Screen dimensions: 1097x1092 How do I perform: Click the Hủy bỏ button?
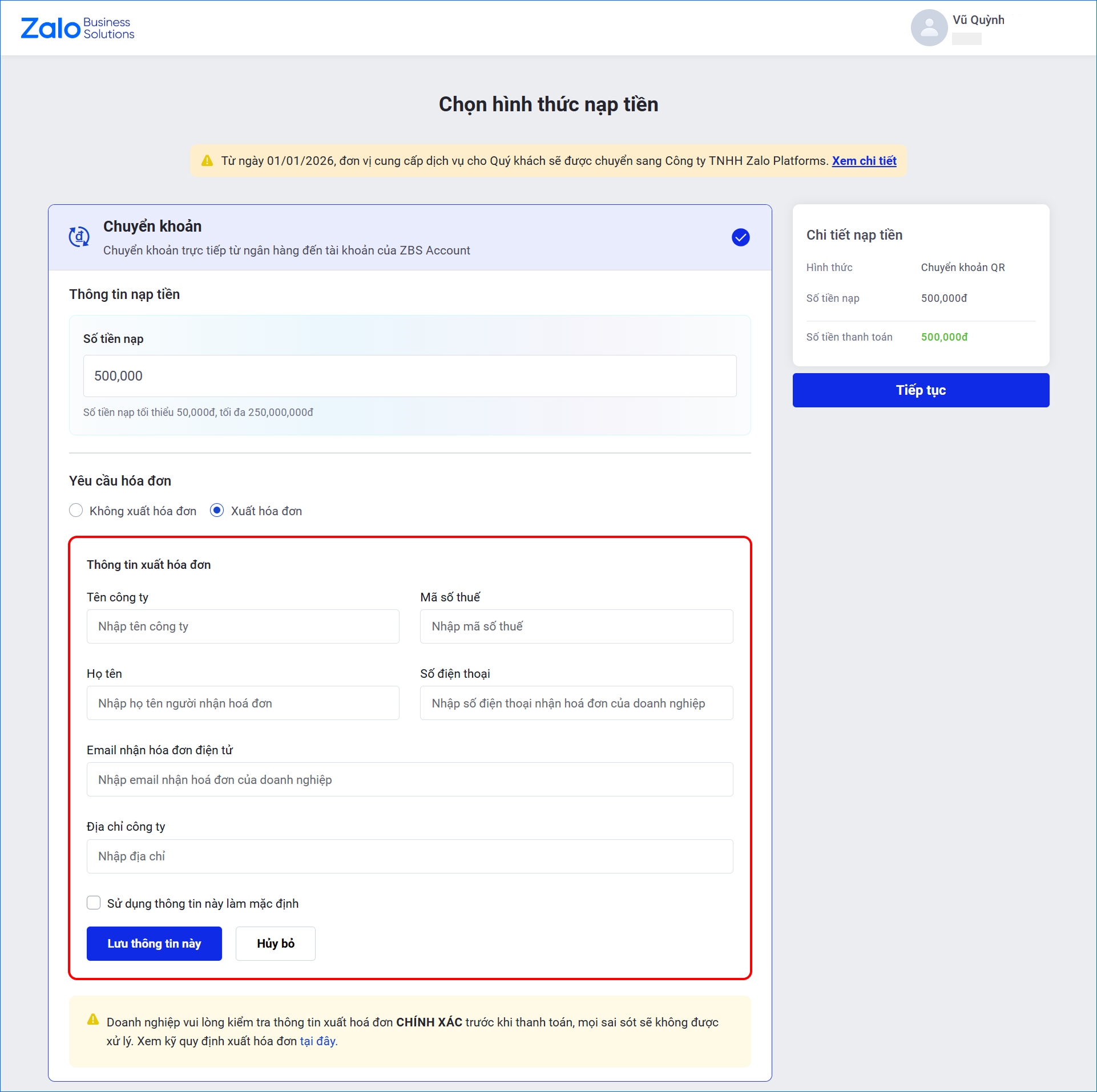click(275, 944)
